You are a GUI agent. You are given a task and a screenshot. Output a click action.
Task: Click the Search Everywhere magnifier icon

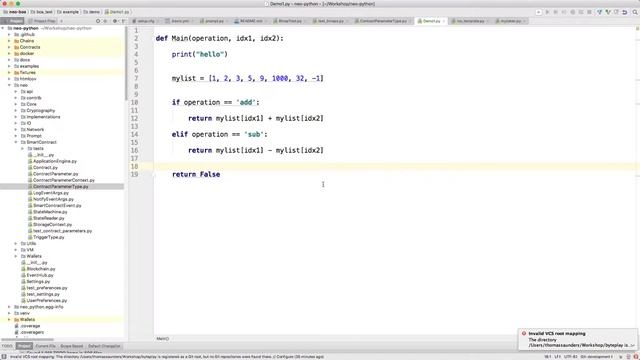point(635,12)
